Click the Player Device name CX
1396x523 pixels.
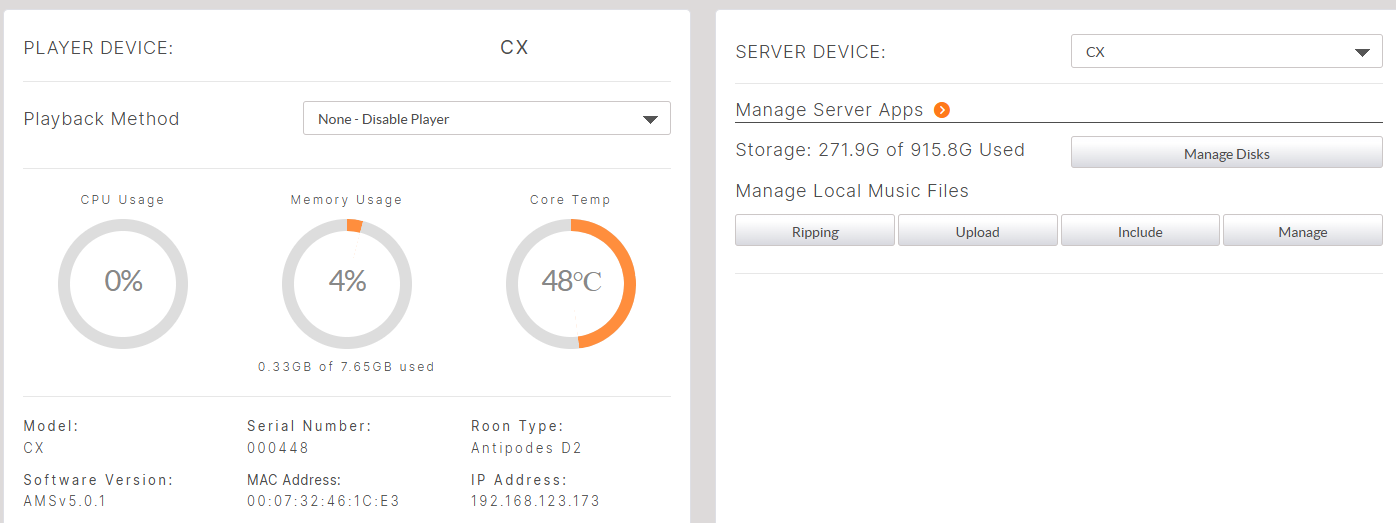tap(514, 48)
